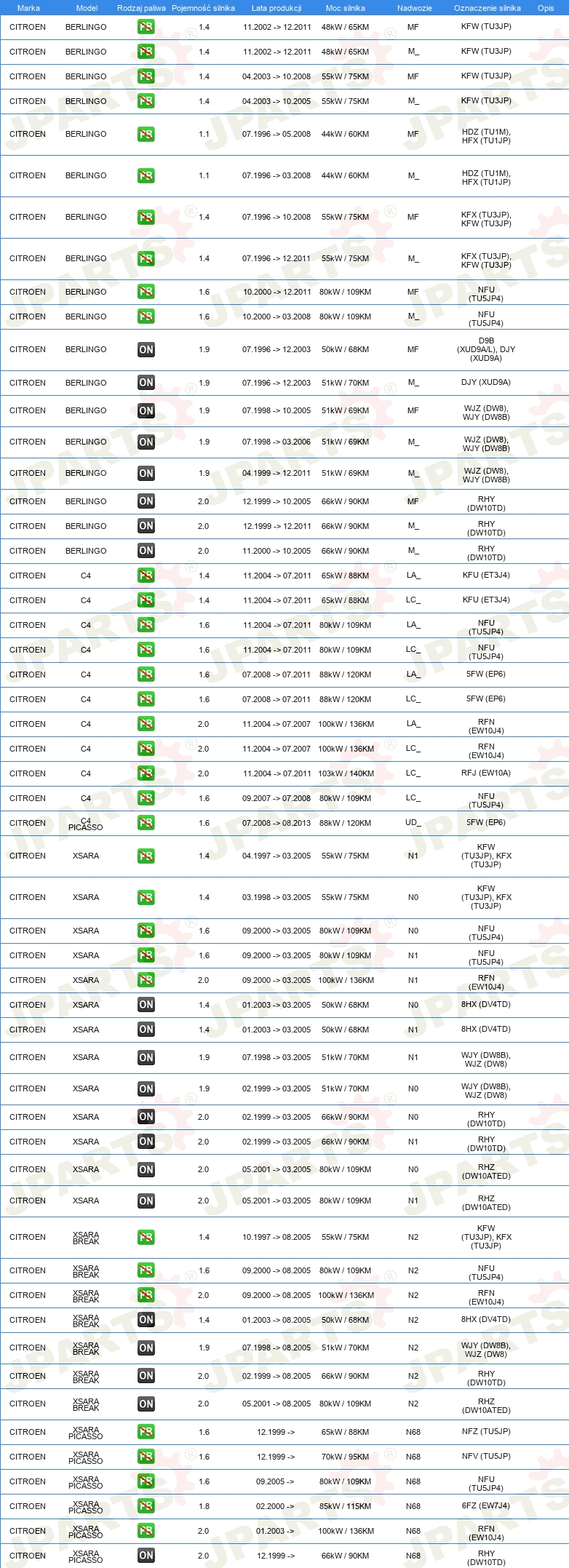Click diesel ON icon in Xsara Picasso 2.0 66kW row
The height and width of the screenshot is (1568, 569).
(x=146, y=1556)
